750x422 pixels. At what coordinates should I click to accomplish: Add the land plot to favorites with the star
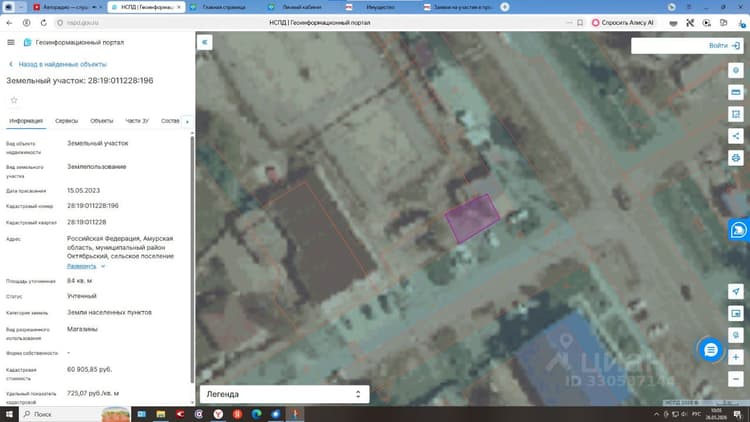tap(14, 100)
